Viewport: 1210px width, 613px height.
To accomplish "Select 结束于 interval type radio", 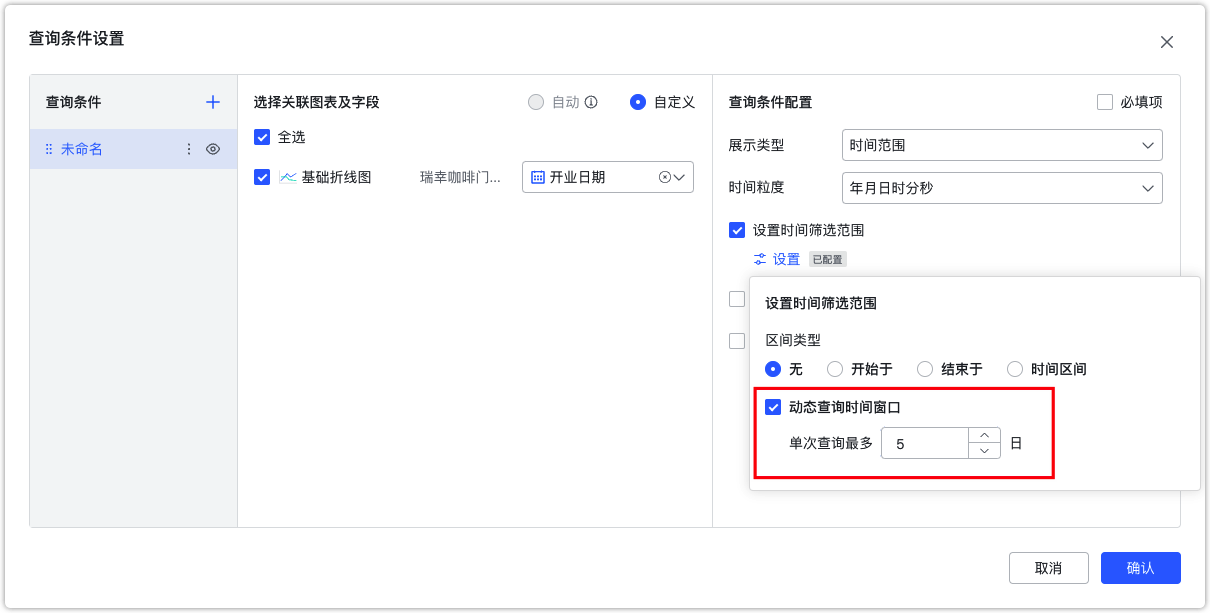I will [x=925, y=369].
